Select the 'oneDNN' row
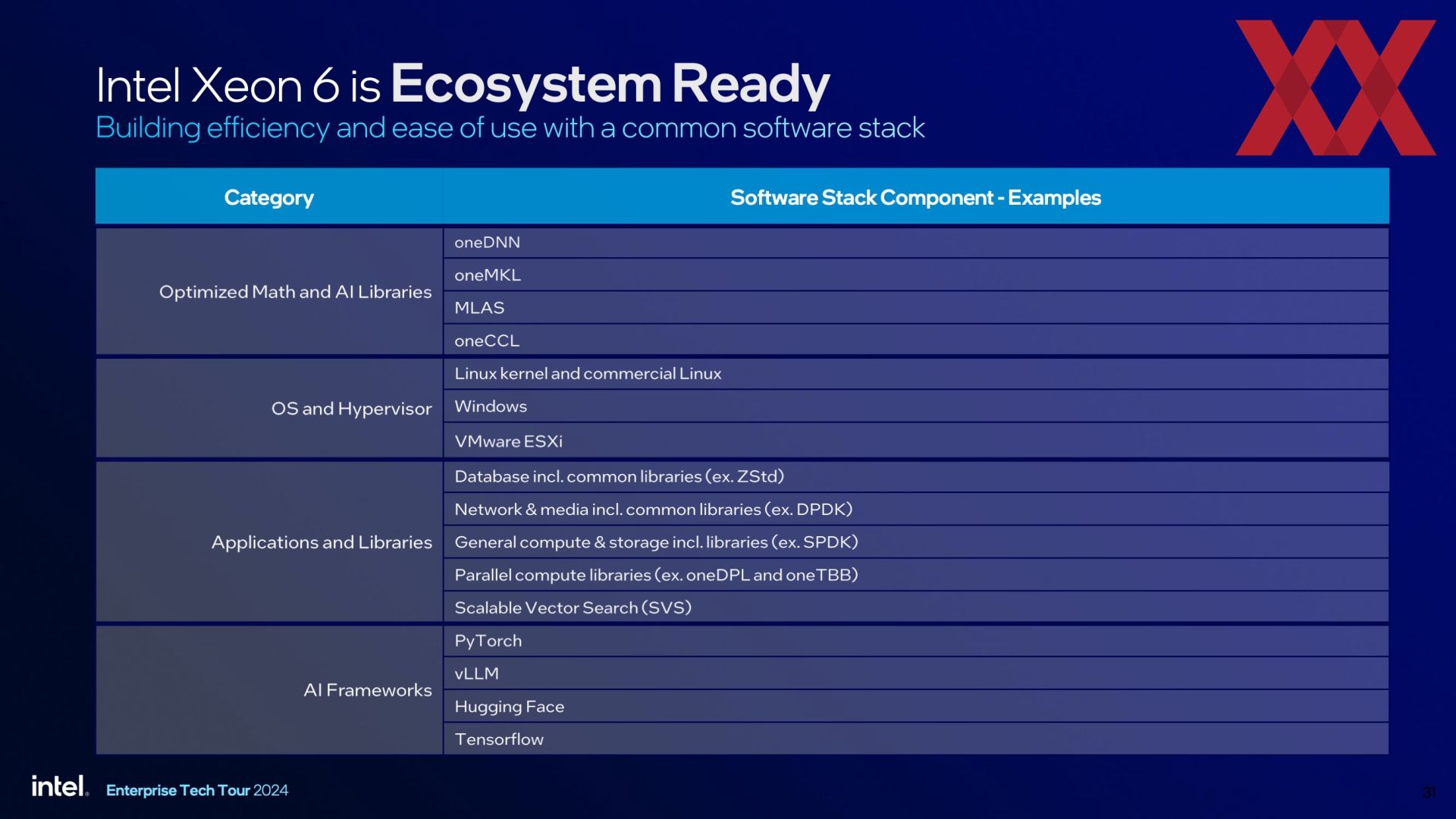1456x819 pixels. (x=916, y=243)
